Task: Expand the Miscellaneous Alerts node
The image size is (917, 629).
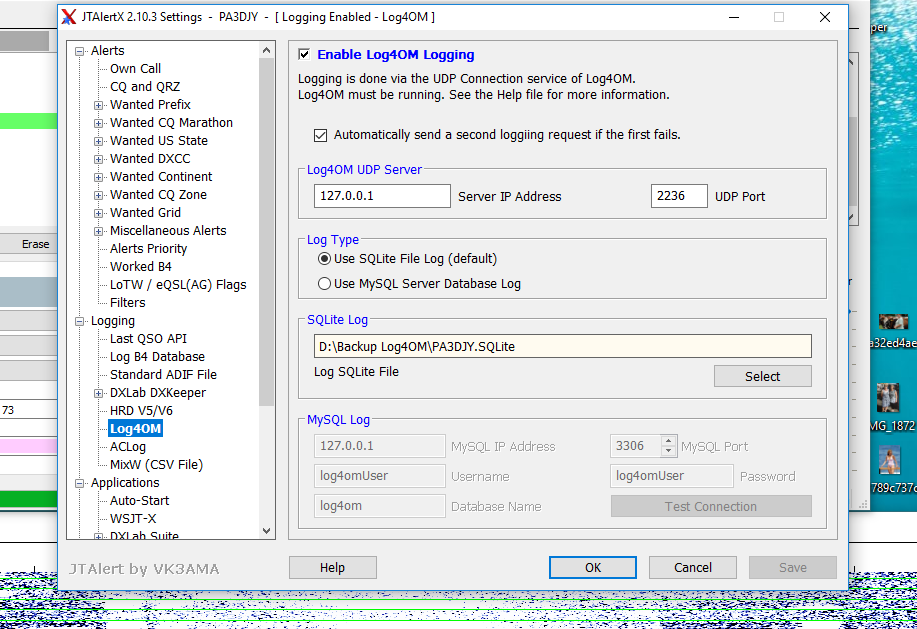Action: (99, 231)
